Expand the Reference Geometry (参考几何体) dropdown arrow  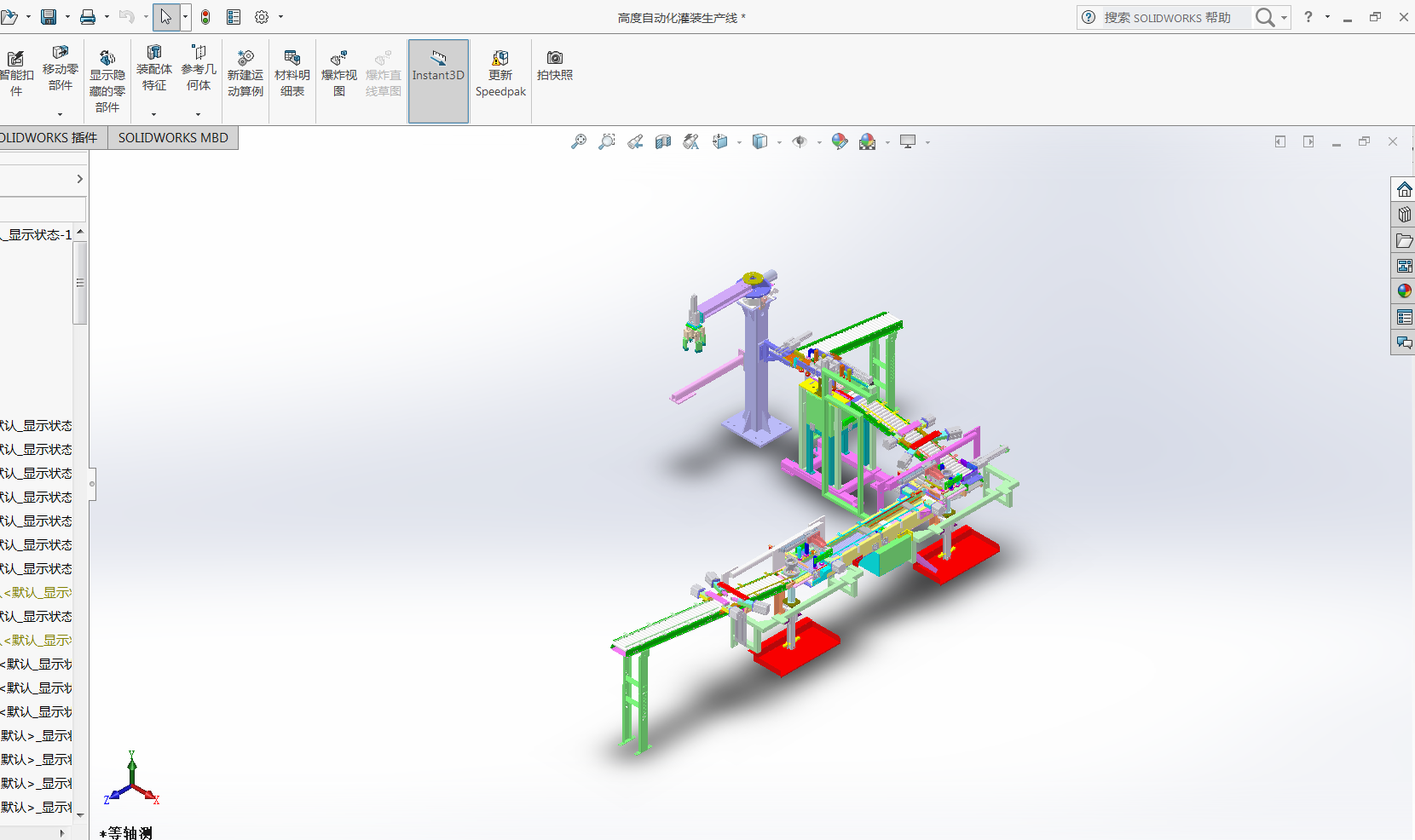[x=199, y=114]
